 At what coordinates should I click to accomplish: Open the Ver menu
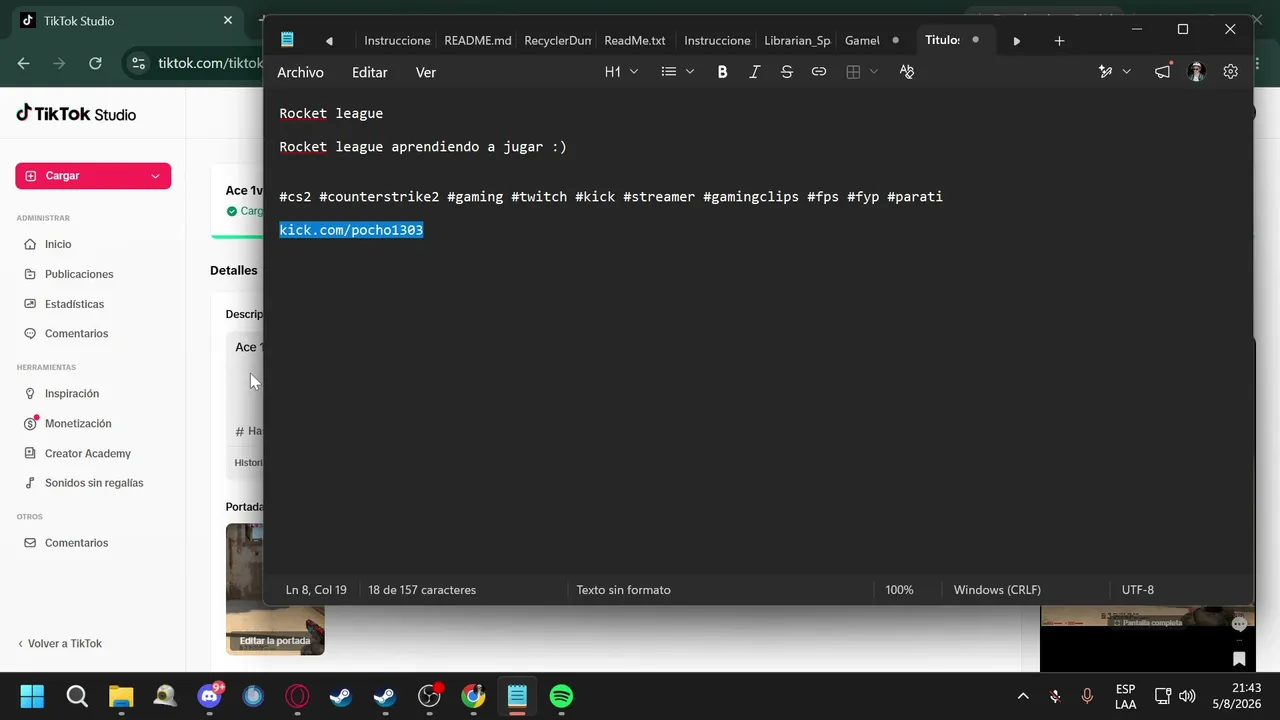coord(426,72)
